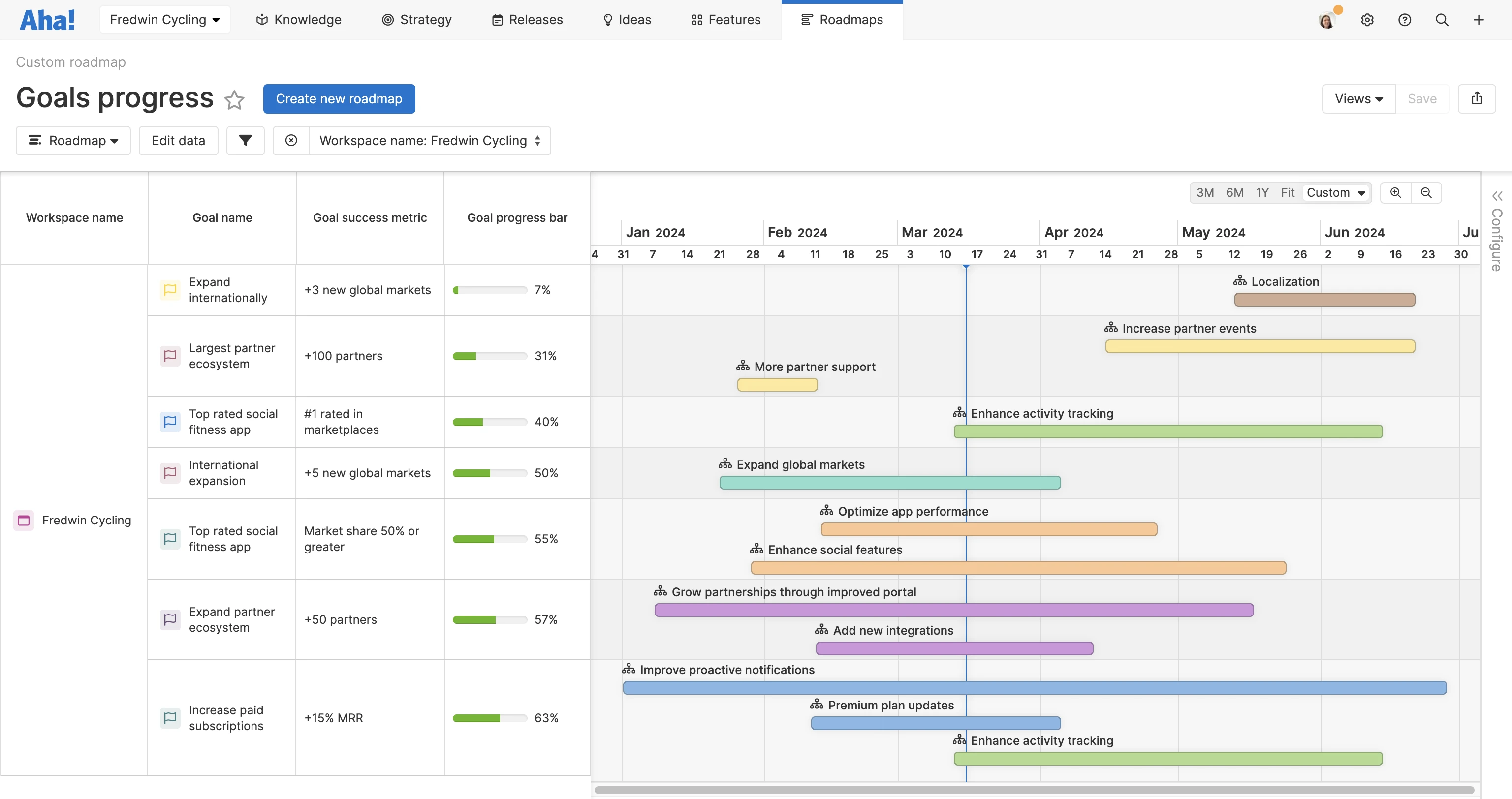This screenshot has height=799, width=1512.
Task: Open the Views dropdown
Action: click(1357, 98)
